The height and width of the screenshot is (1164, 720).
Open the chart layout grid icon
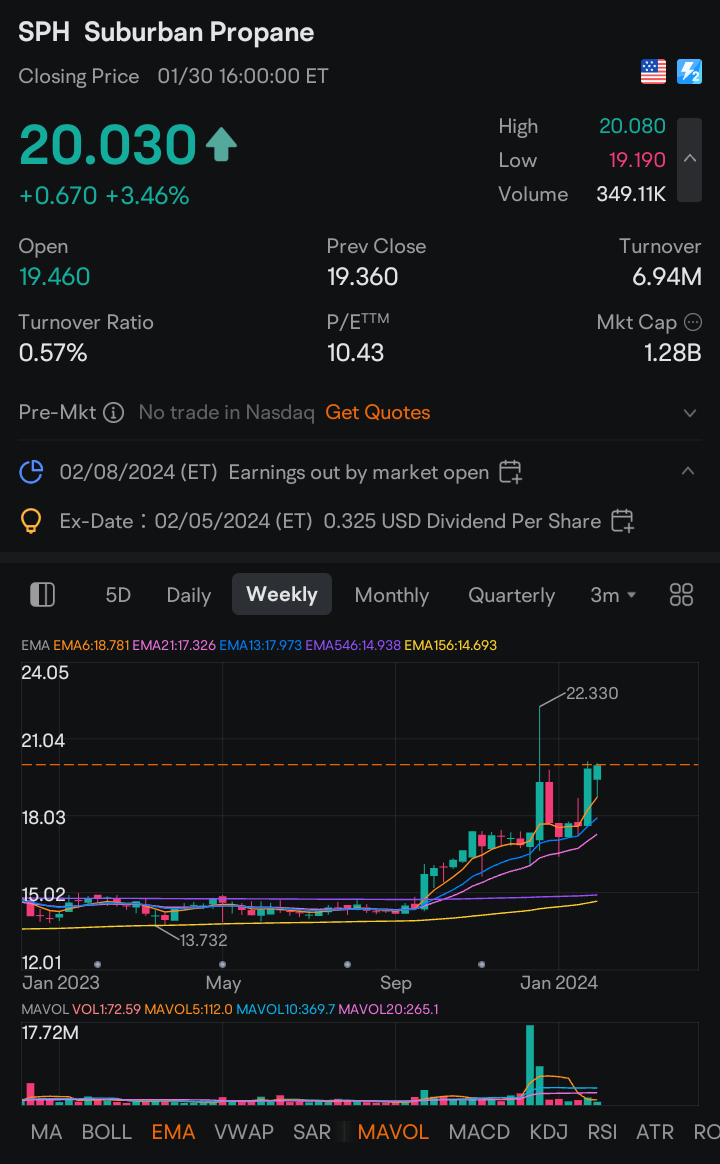point(681,595)
